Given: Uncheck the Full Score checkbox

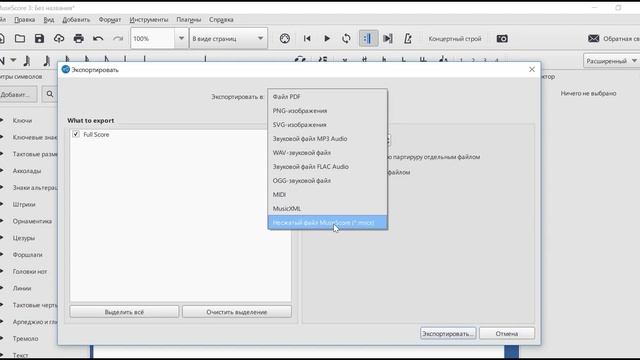Looking at the screenshot, I should pos(76,134).
